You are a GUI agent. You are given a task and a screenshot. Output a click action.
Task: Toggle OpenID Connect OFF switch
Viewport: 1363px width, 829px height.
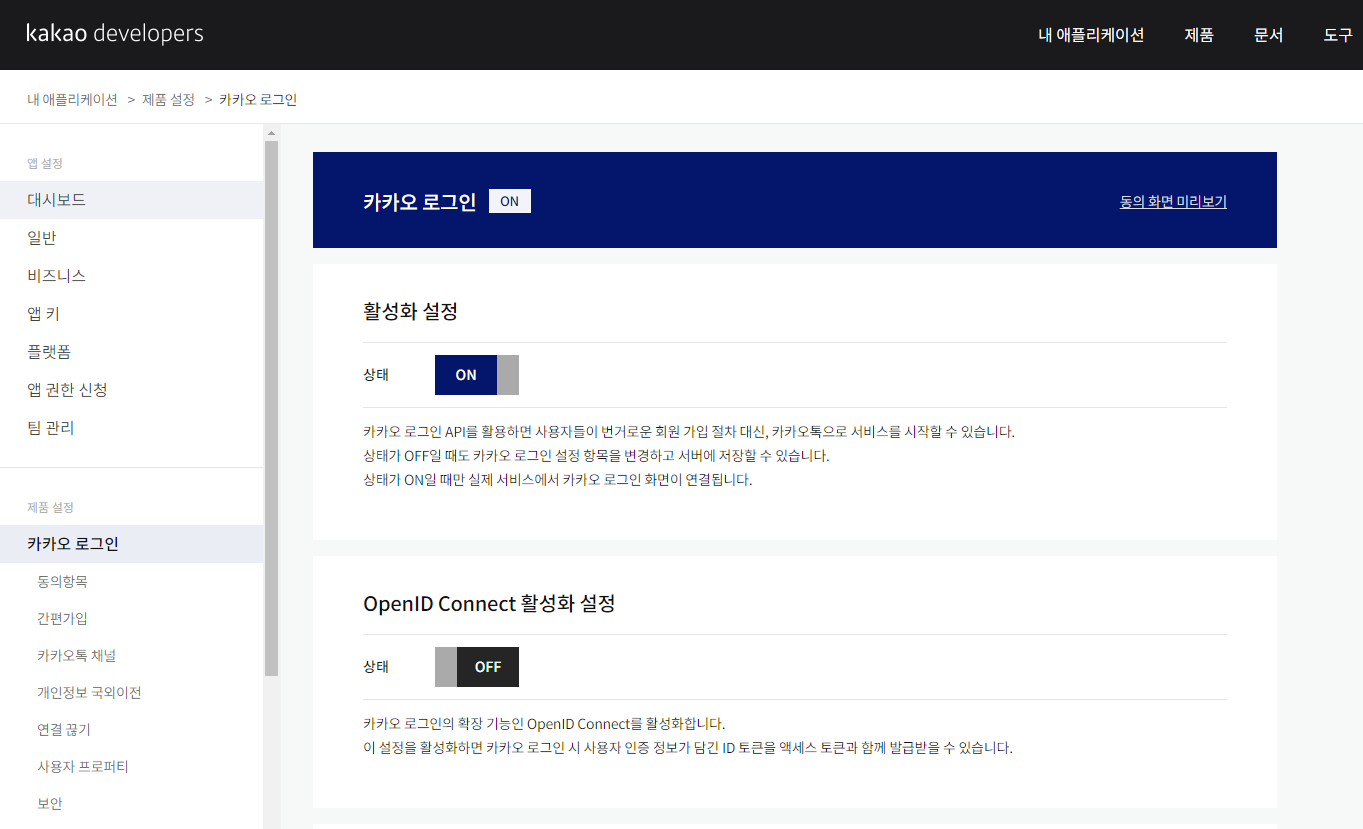pyautogui.click(x=477, y=667)
